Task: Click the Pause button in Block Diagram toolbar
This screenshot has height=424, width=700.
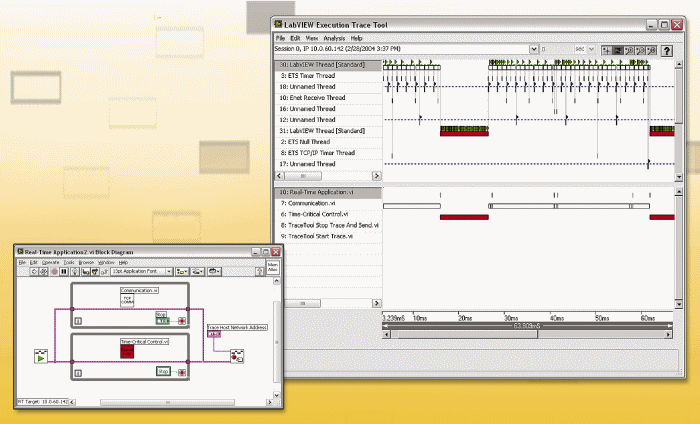Action: [64, 271]
